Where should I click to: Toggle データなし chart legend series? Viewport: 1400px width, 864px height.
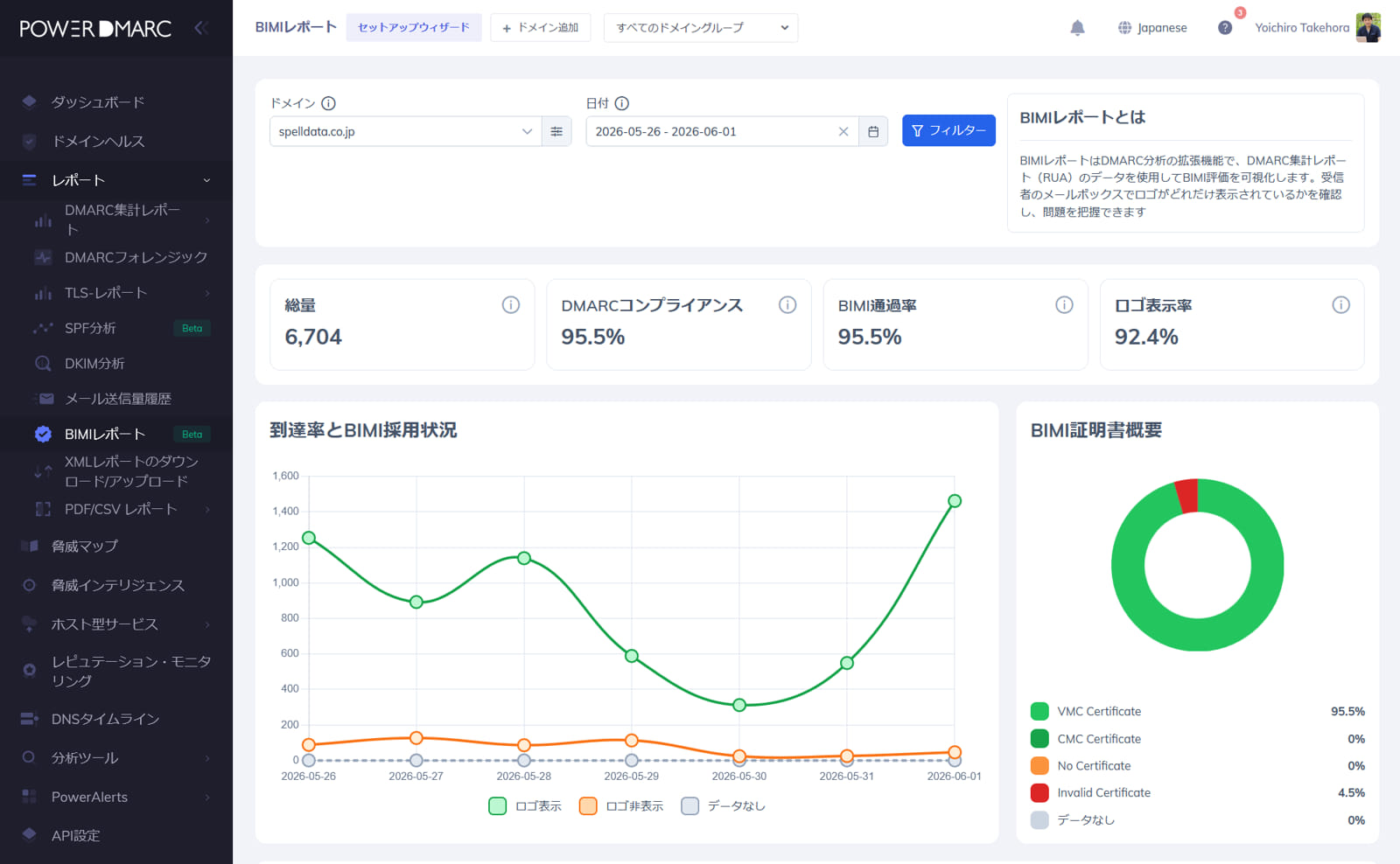pyautogui.click(x=723, y=805)
